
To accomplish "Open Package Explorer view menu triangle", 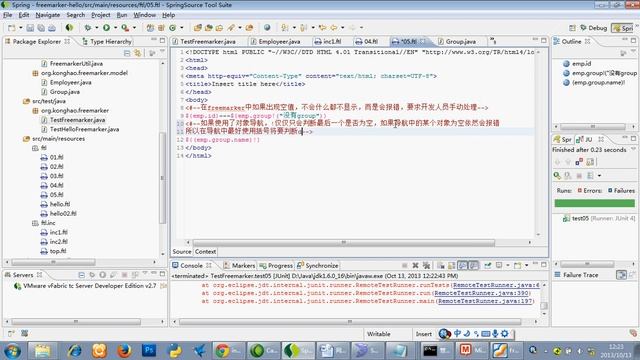I will pyautogui.click(x=162, y=52).
